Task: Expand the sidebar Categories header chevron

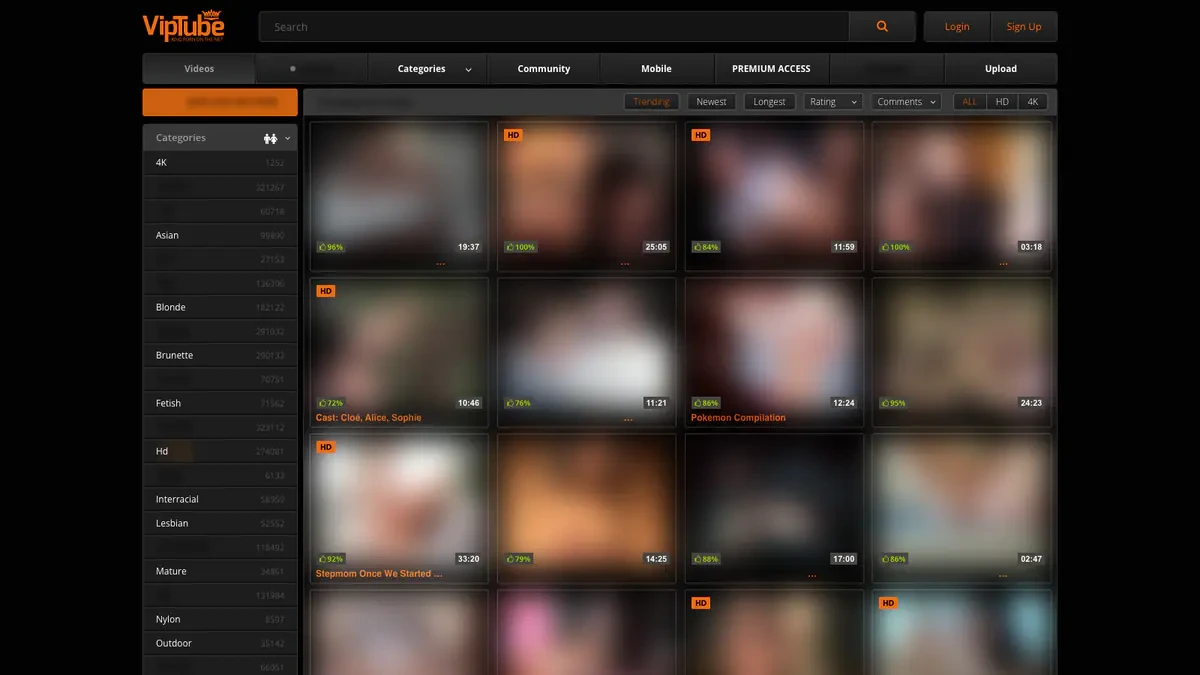Action: pyautogui.click(x=288, y=139)
